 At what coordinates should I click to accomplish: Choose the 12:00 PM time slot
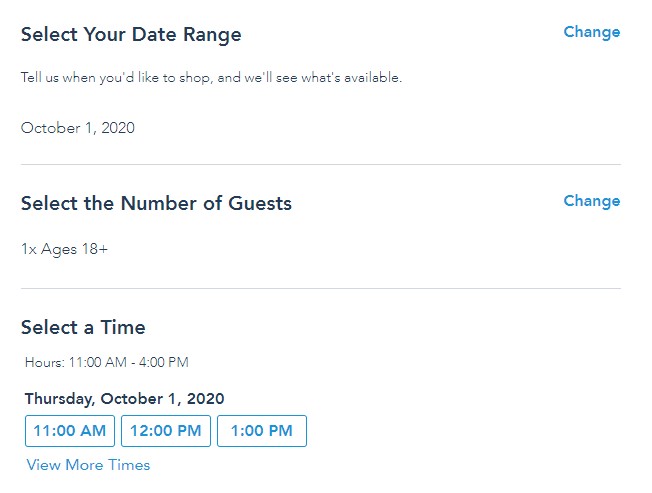[x=165, y=431]
